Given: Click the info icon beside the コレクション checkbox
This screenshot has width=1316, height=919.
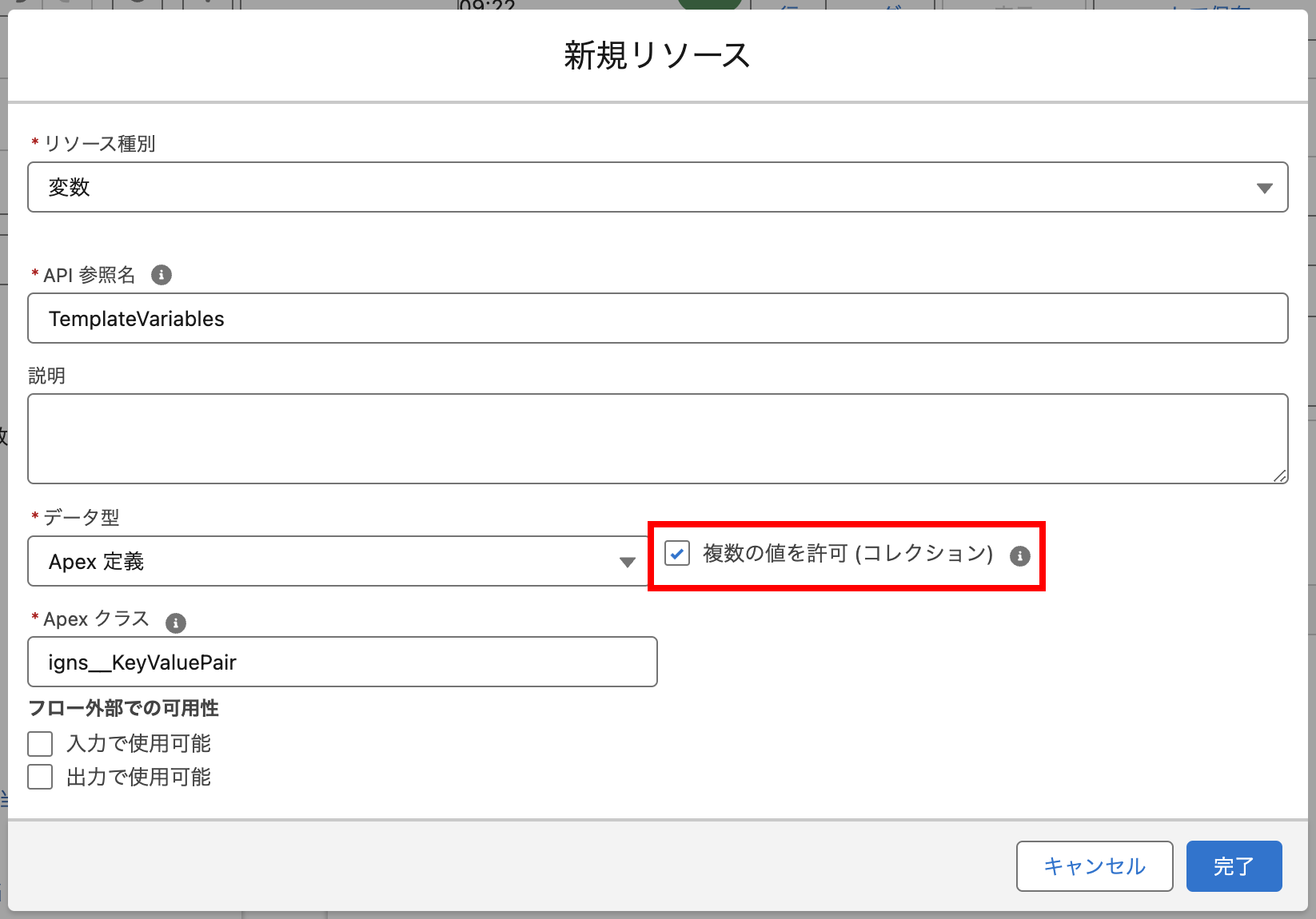Looking at the screenshot, I should [x=1019, y=556].
